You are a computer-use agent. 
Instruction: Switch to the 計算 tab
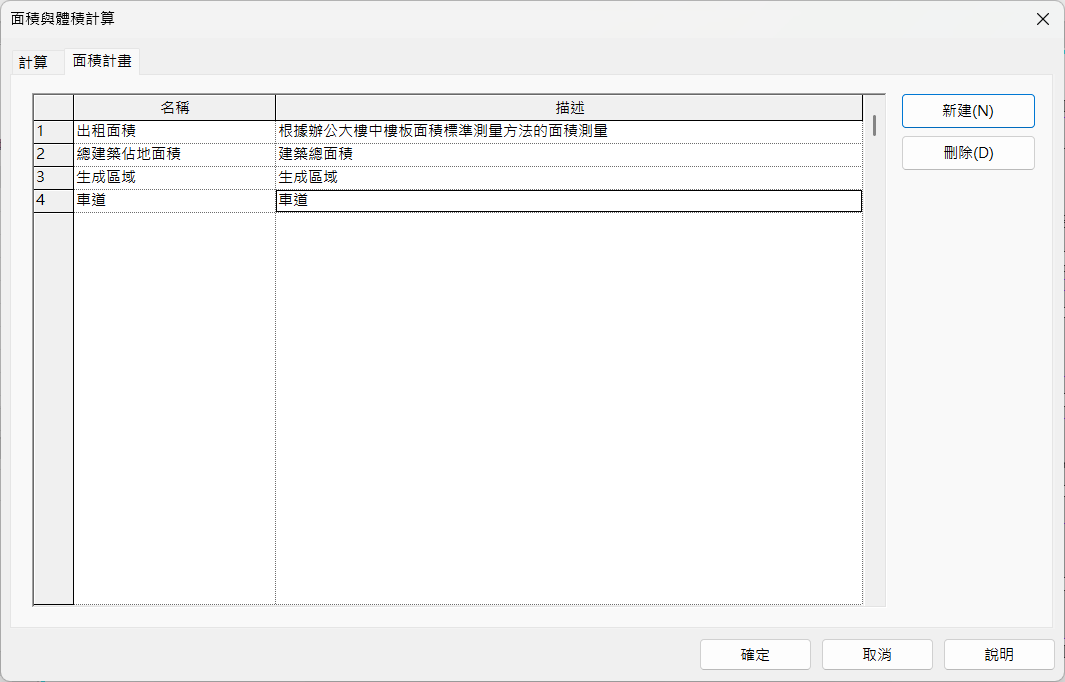point(33,62)
